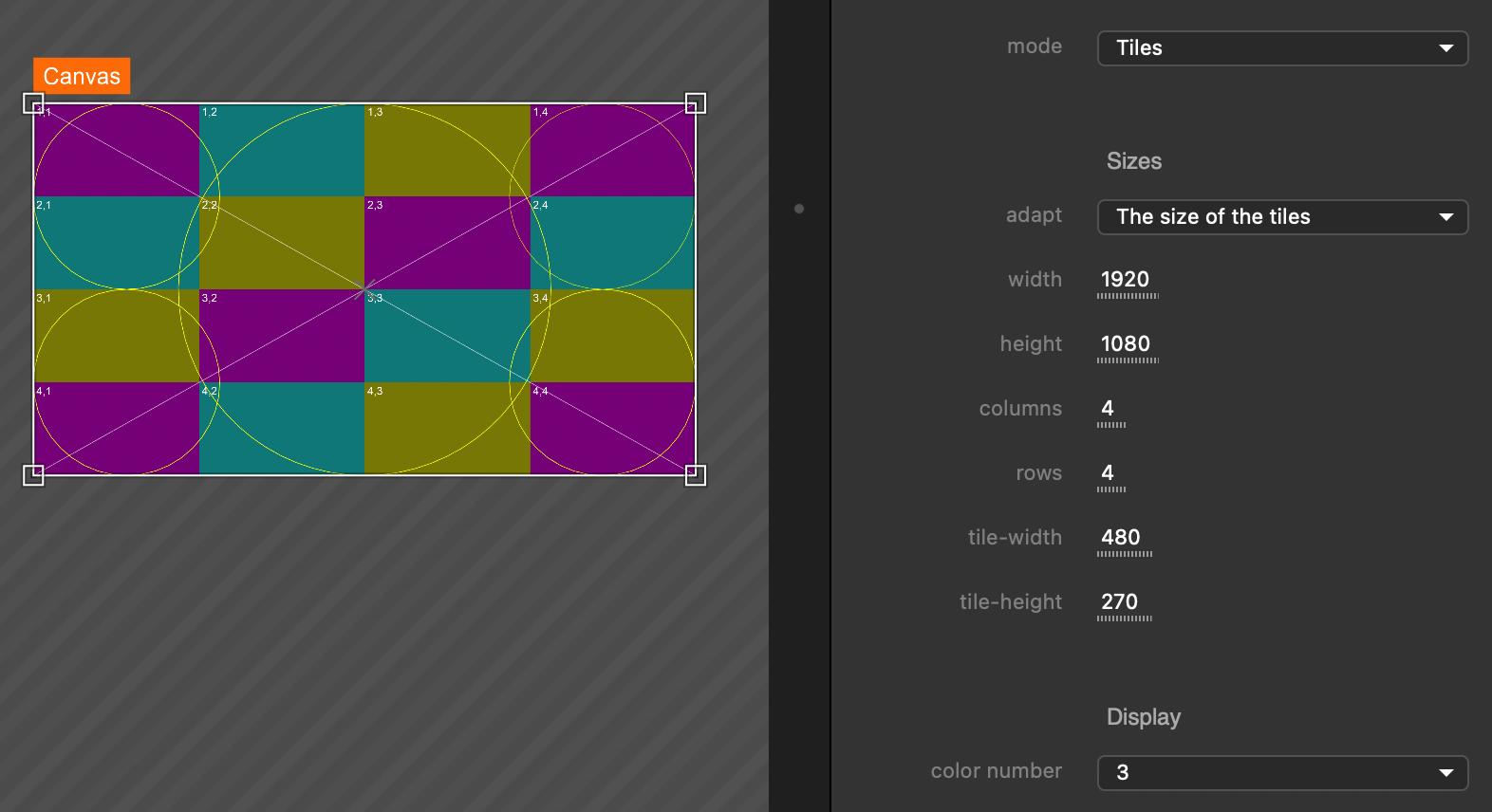Click the tile-width value 480
Image resolution: width=1492 pixels, height=812 pixels.
(1121, 538)
